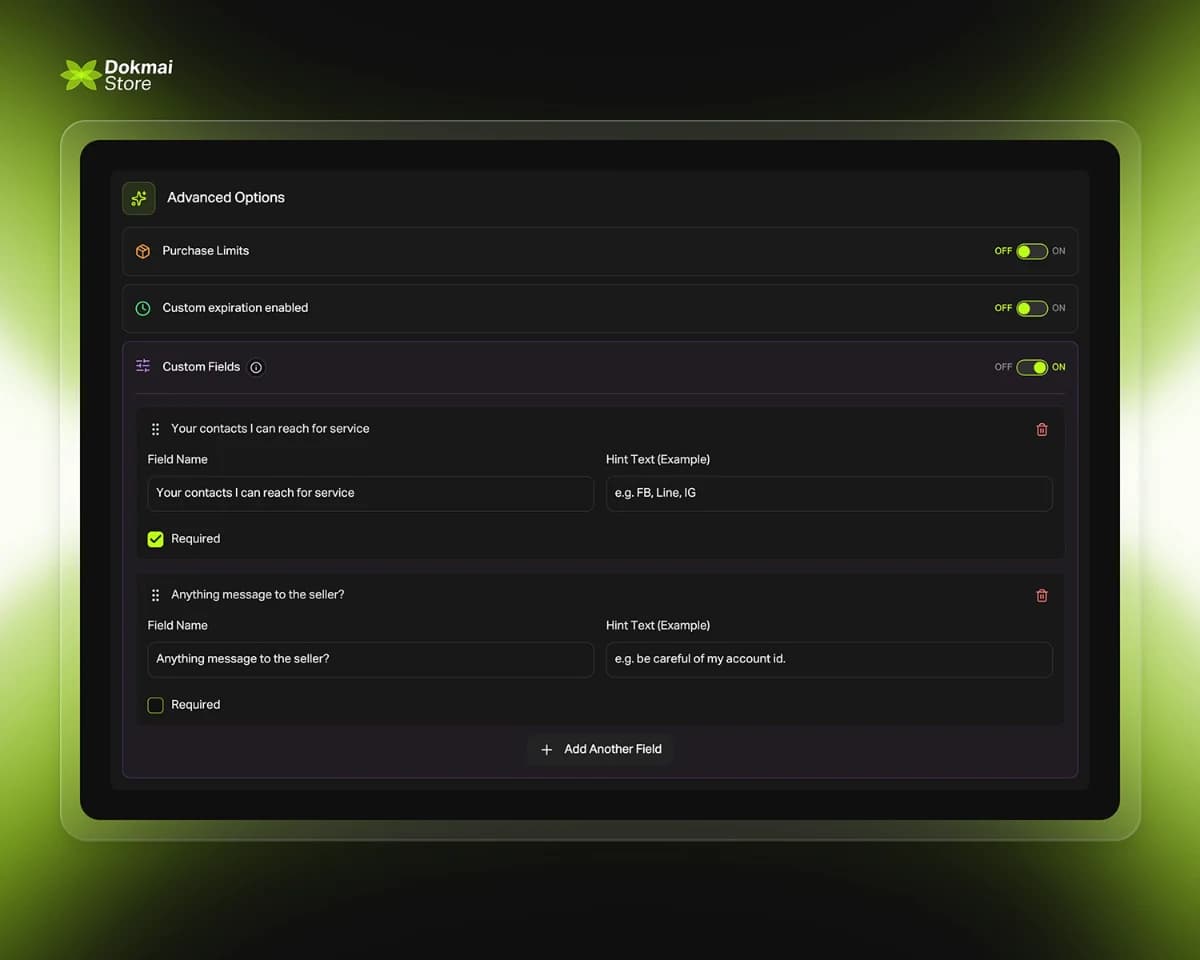The height and width of the screenshot is (960, 1200).
Task: Click the cube icon beside Purchase Limits
Action: click(x=142, y=251)
